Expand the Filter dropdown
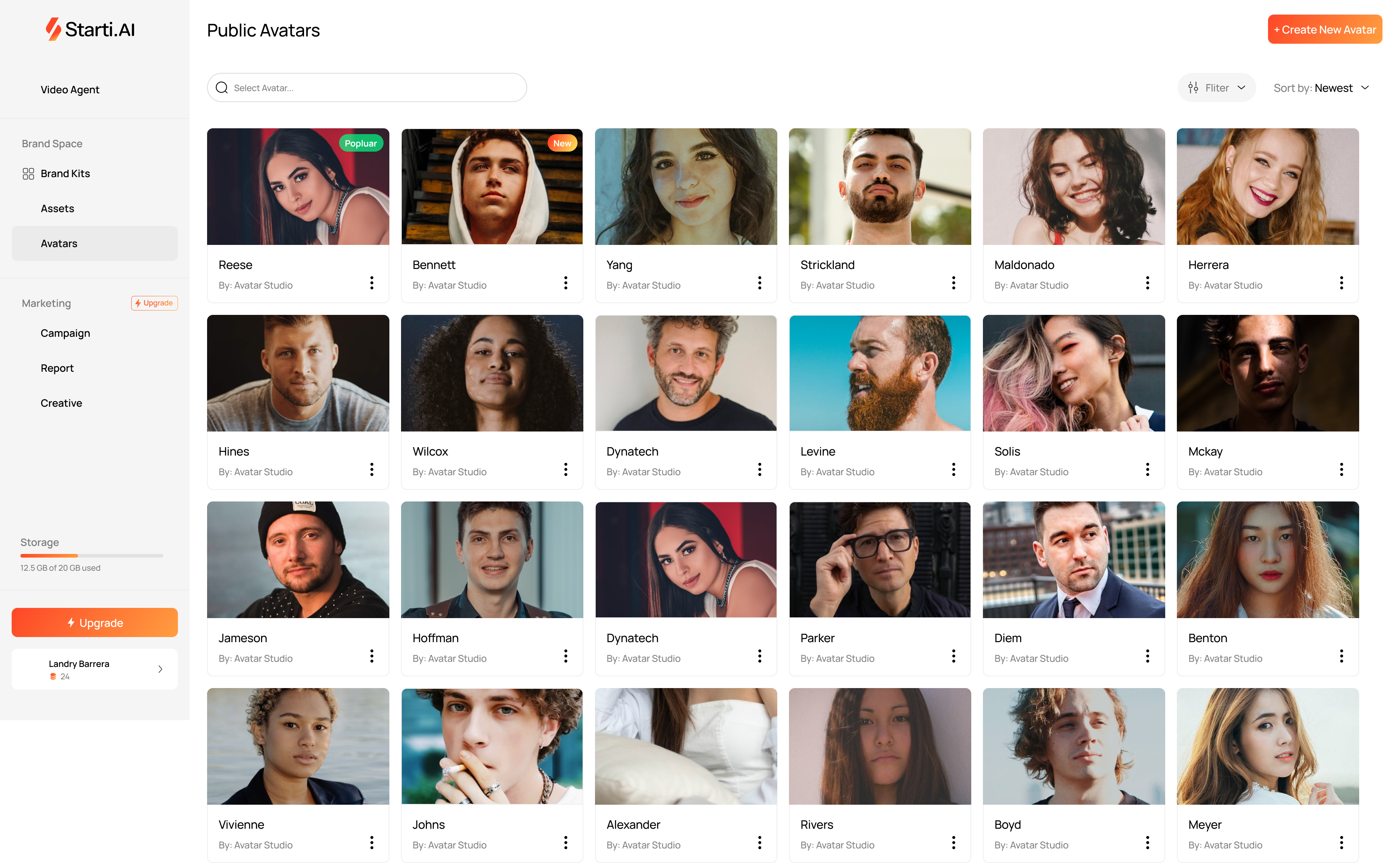1400x863 pixels. coord(1217,88)
